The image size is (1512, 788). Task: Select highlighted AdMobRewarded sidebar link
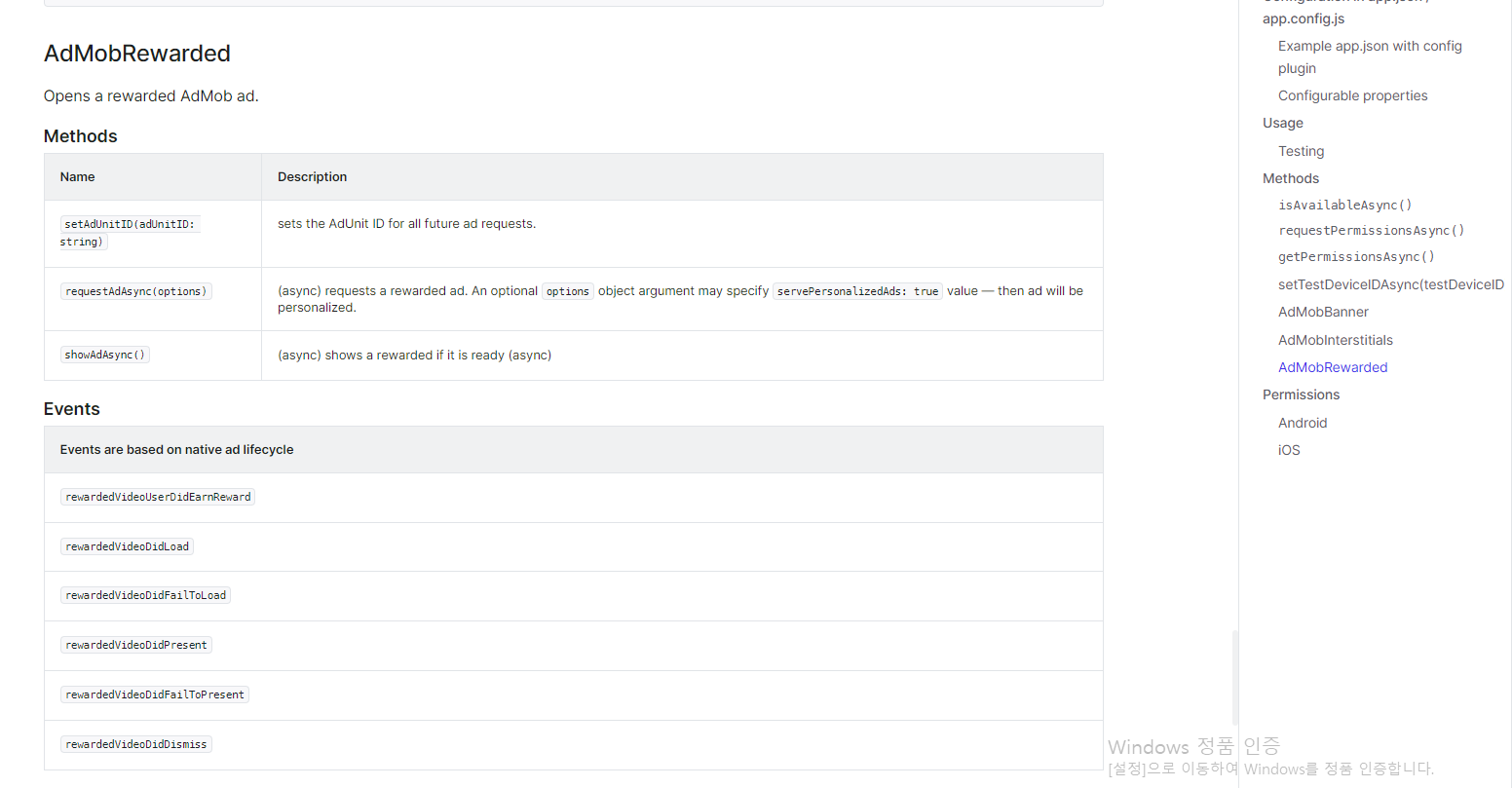(x=1333, y=367)
